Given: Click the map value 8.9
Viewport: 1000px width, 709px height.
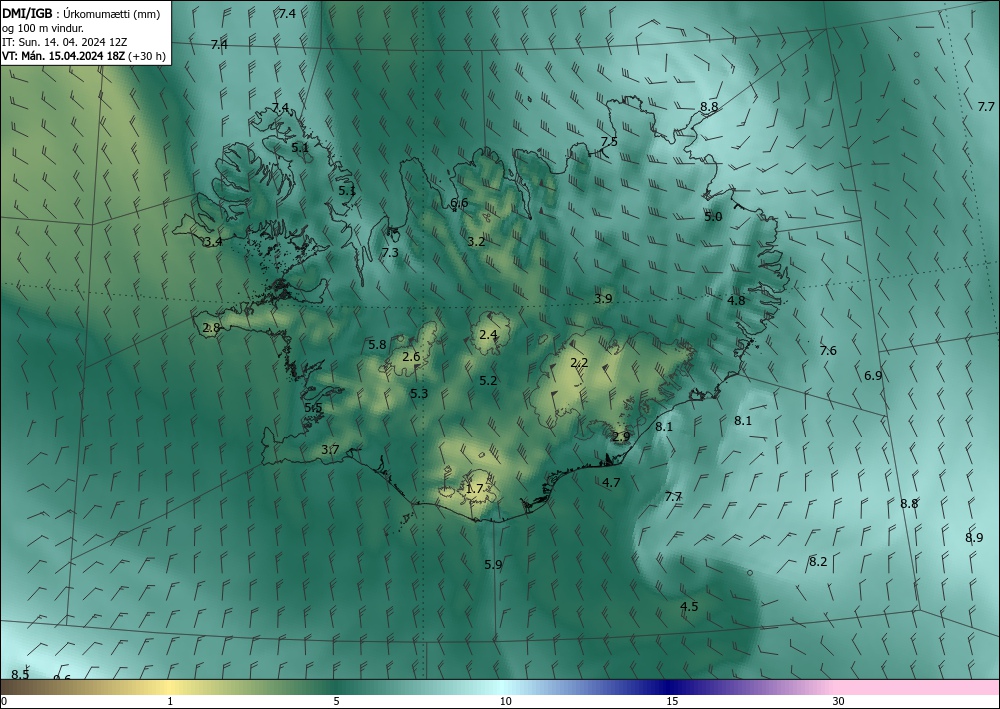Looking at the screenshot, I should tap(974, 537).
